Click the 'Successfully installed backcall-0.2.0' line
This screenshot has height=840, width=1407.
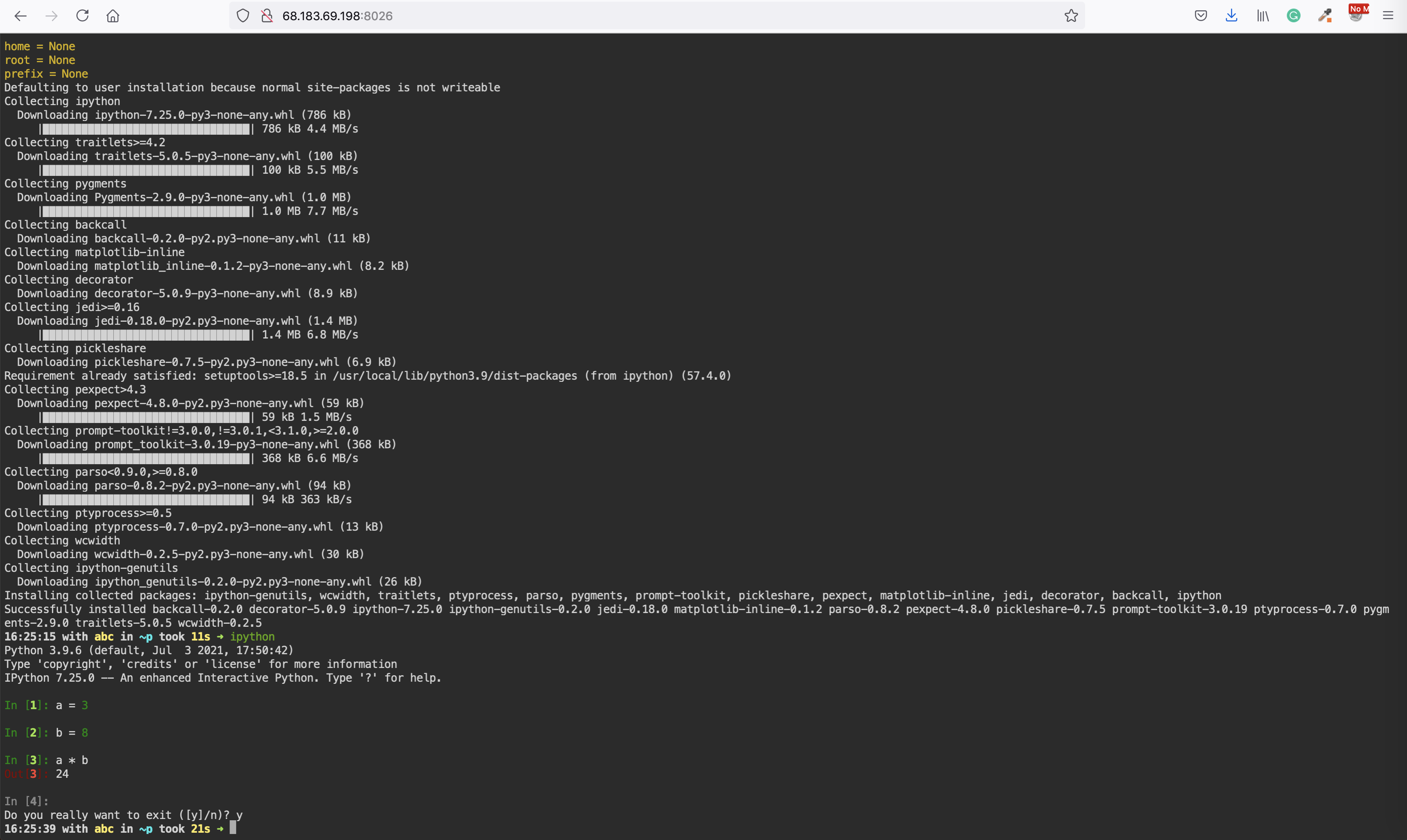tap(697, 616)
